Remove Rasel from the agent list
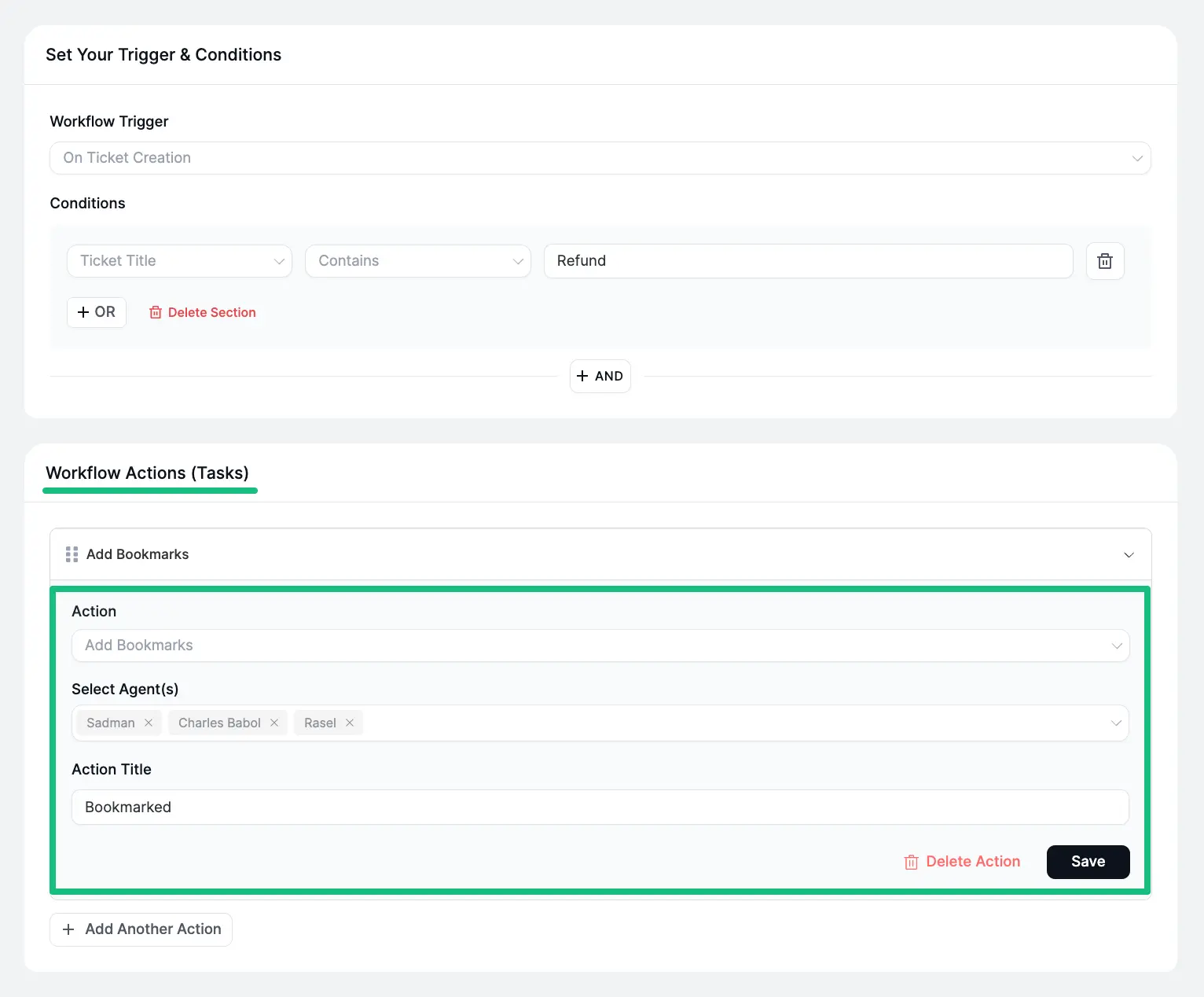 point(351,723)
